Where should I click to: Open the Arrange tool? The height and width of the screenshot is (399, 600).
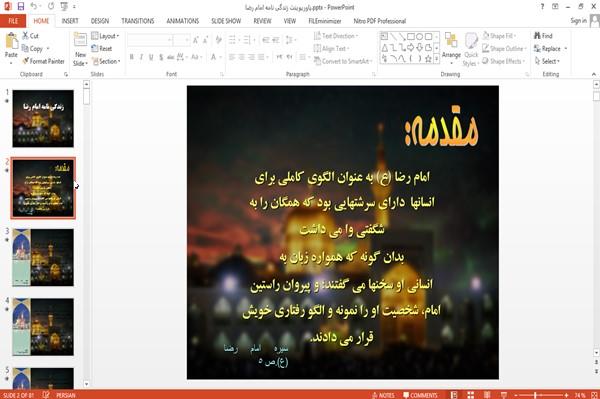[x=451, y=49]
